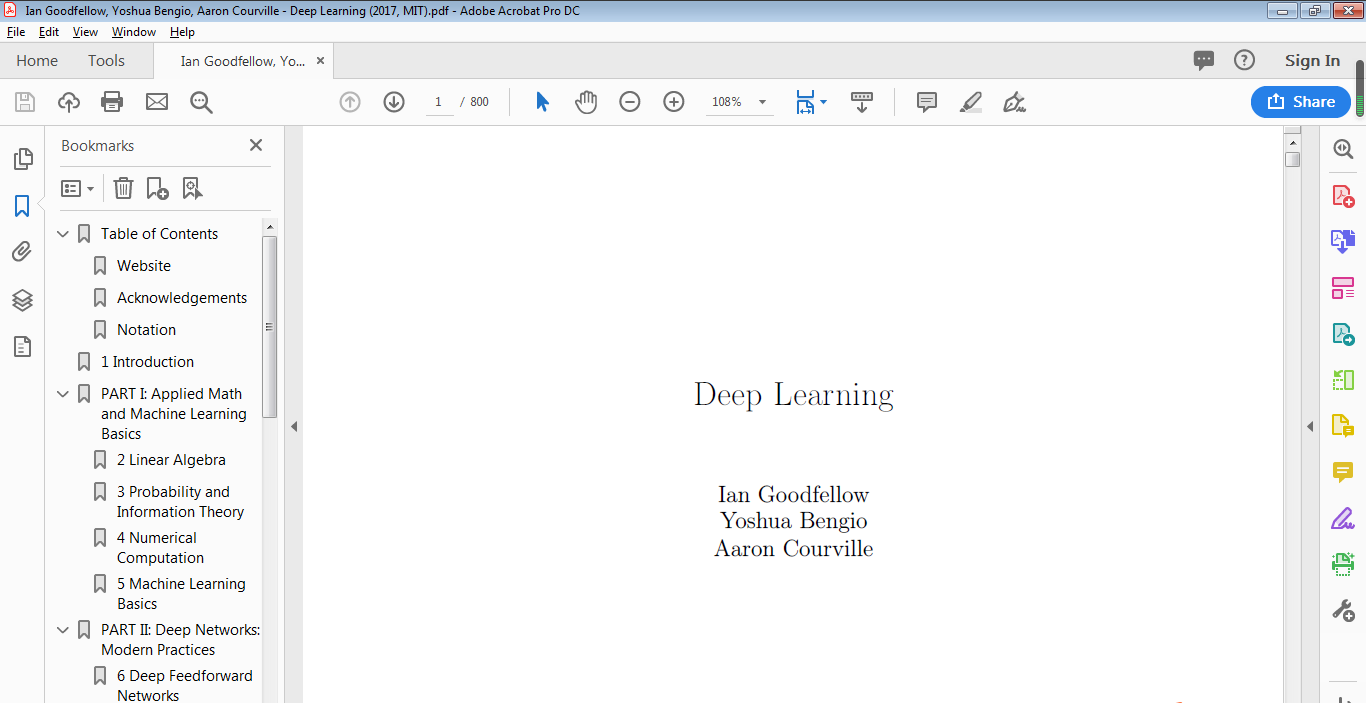
Task: Click the document vertical scrollbar thumb
Action: coord(1293,160)
